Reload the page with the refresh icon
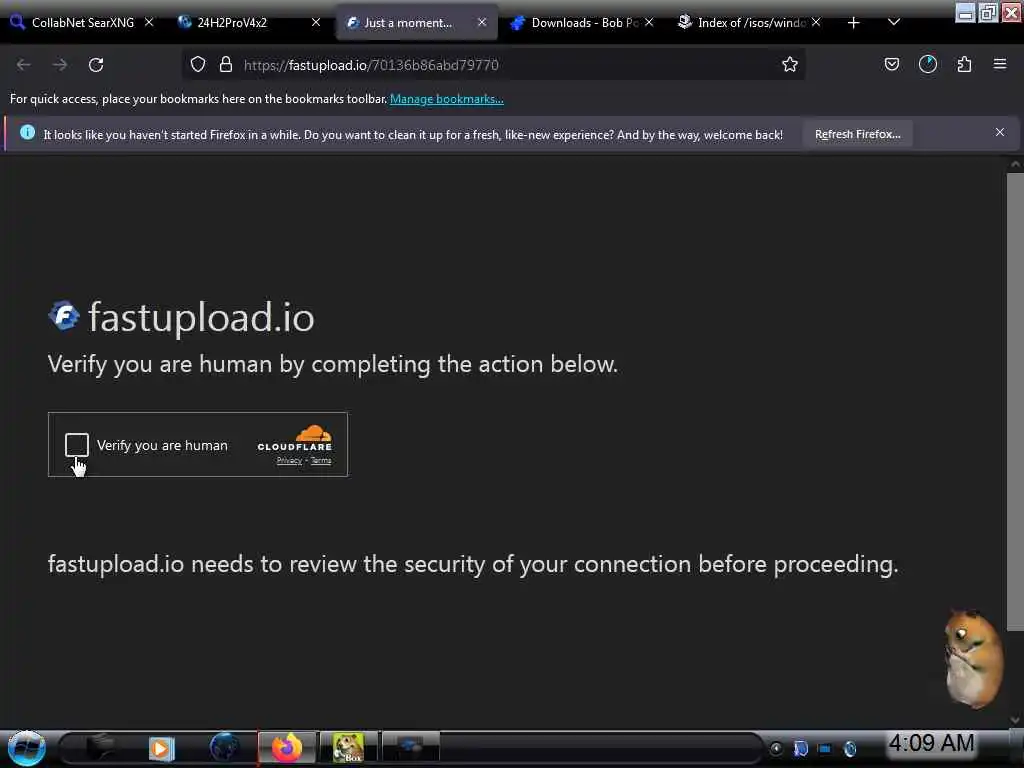This screenshot has width=1024, height=768. (x=96, y=65)
